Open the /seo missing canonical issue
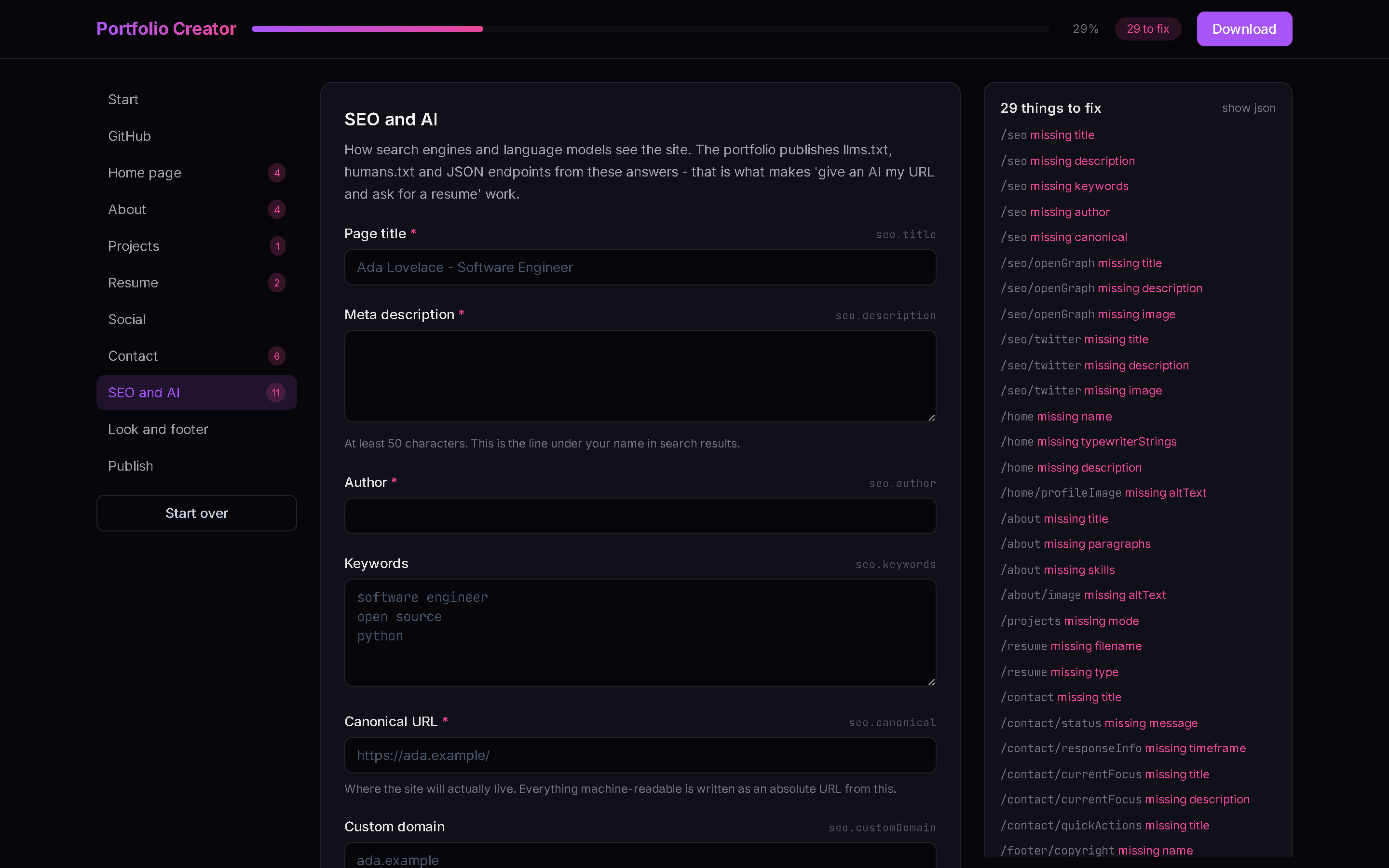 coord(1063,237)
